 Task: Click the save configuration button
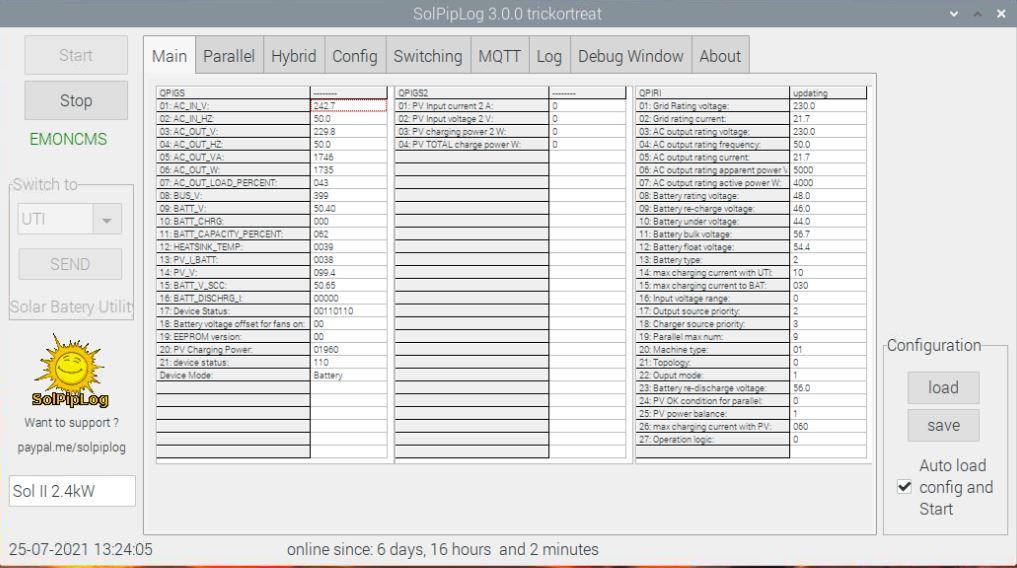(x=943, y=425)
